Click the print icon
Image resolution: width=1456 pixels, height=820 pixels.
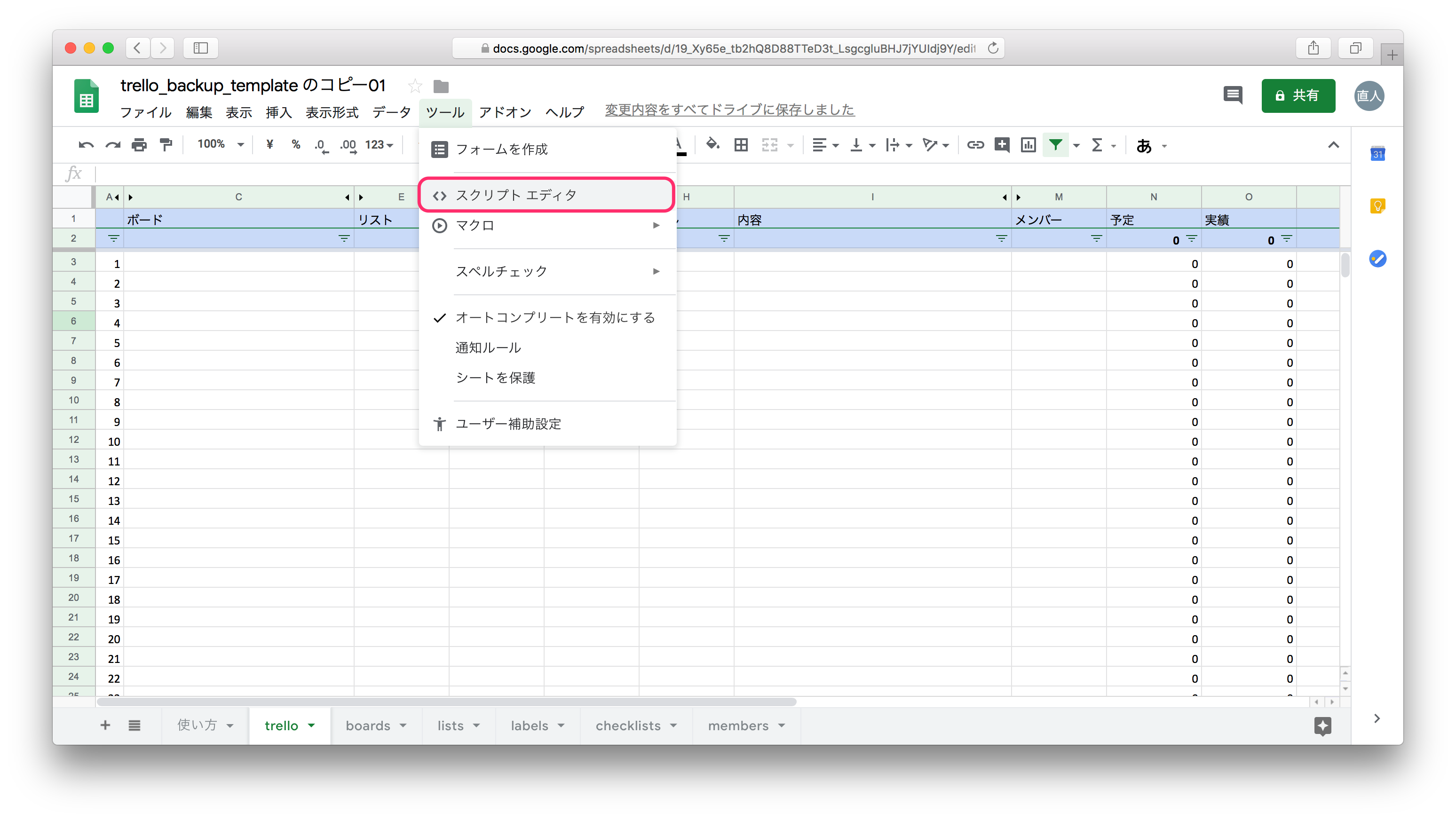(139, 145)
